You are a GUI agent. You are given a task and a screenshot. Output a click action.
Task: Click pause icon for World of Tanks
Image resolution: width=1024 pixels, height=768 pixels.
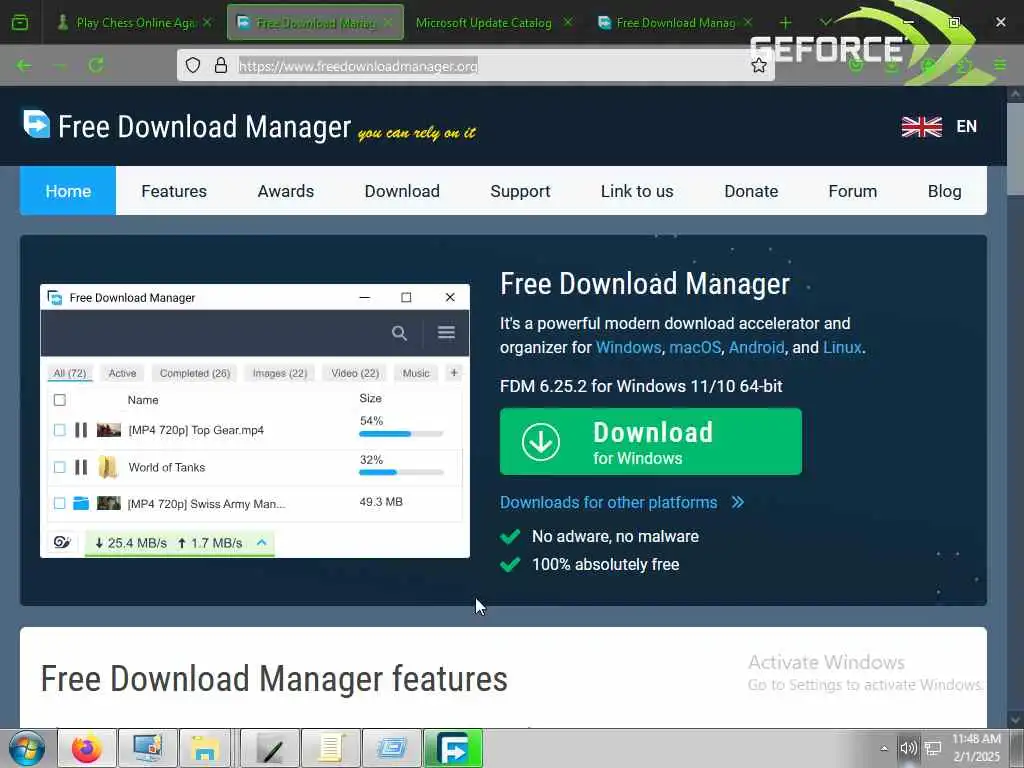(x=80, y=467)
